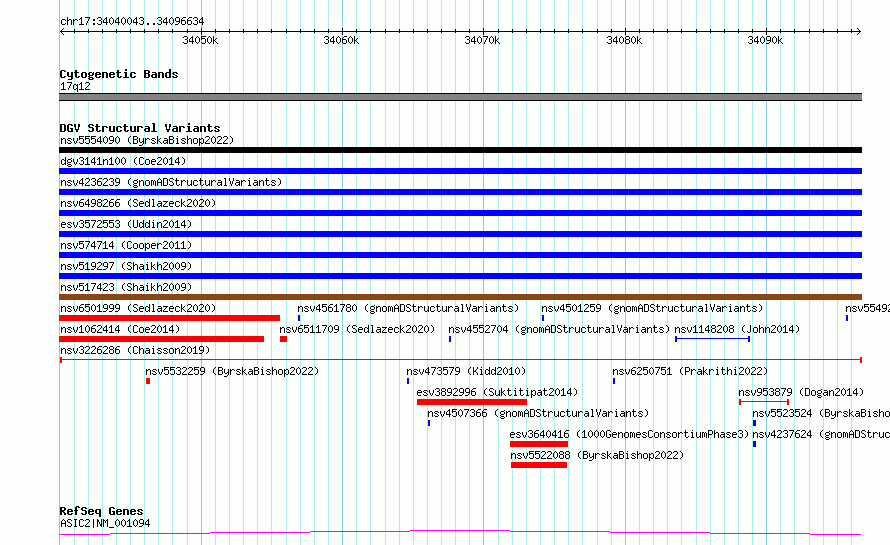Click the blue line under nsv1148208
The width and height of the screenshot is (890, 545).
tap(712, 339)
